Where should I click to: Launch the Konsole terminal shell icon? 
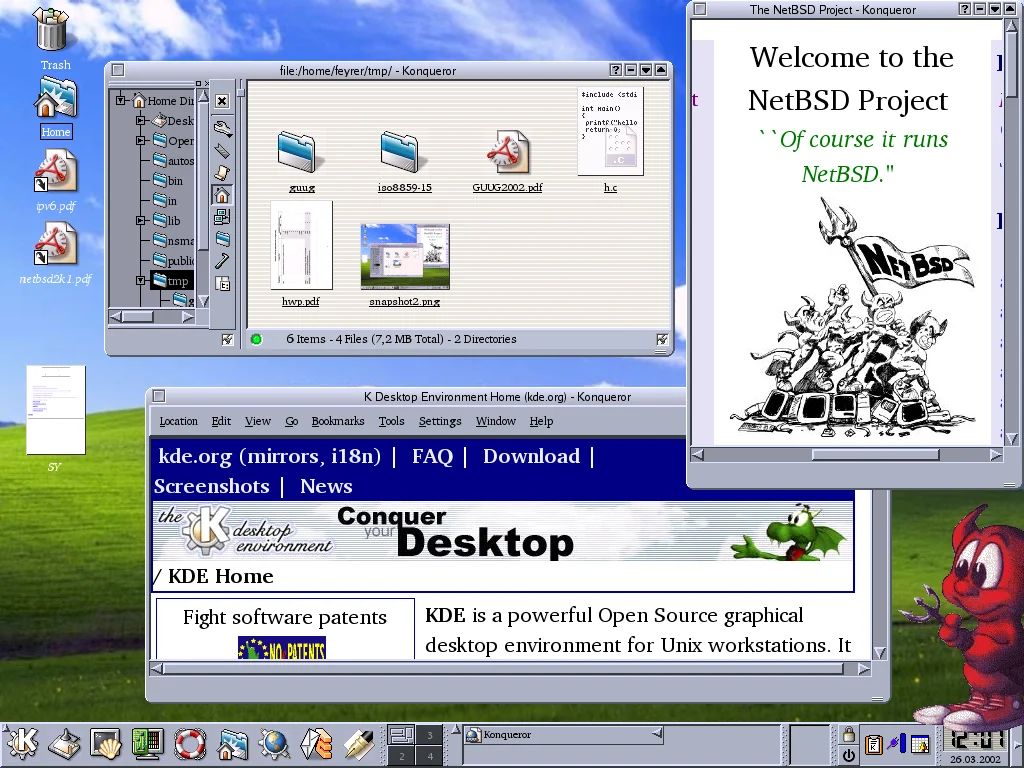106,743
